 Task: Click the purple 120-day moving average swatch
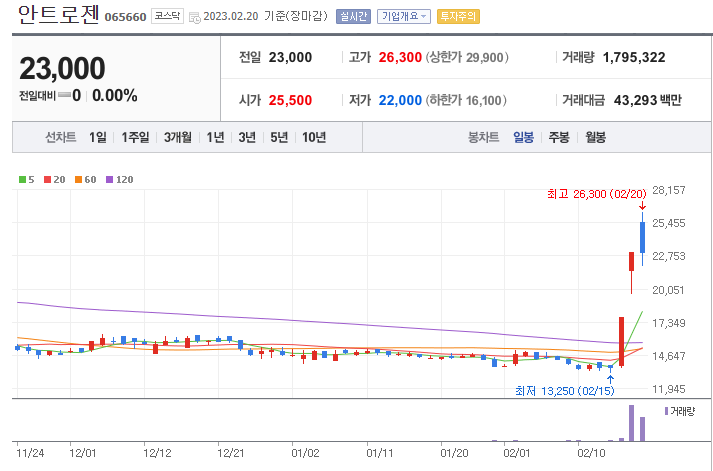[109, 180]
